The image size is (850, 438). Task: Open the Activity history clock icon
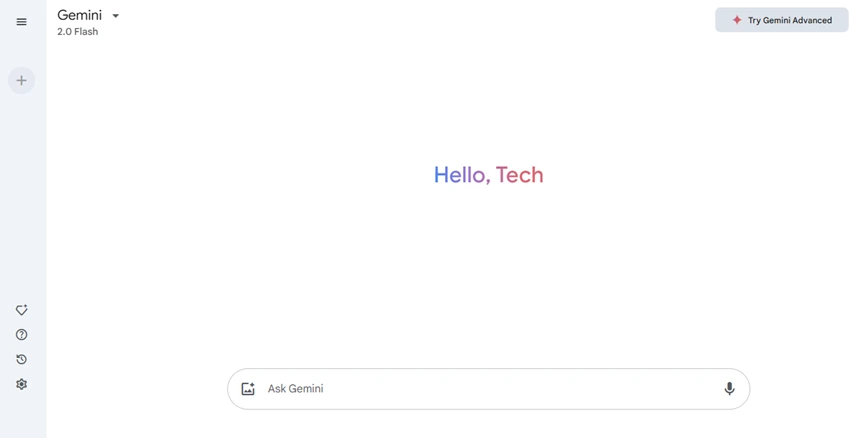click(x=21, y=359)
